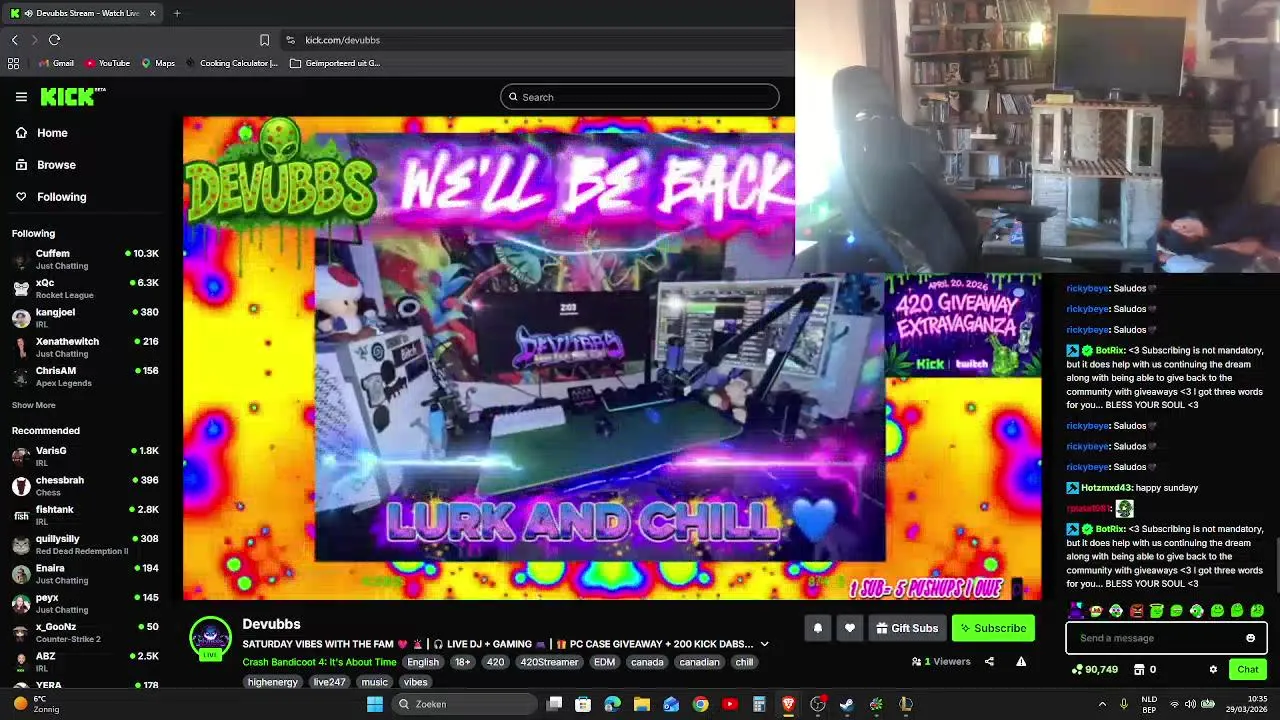Open xQc's channel in Following list

[x=85, y=288]
